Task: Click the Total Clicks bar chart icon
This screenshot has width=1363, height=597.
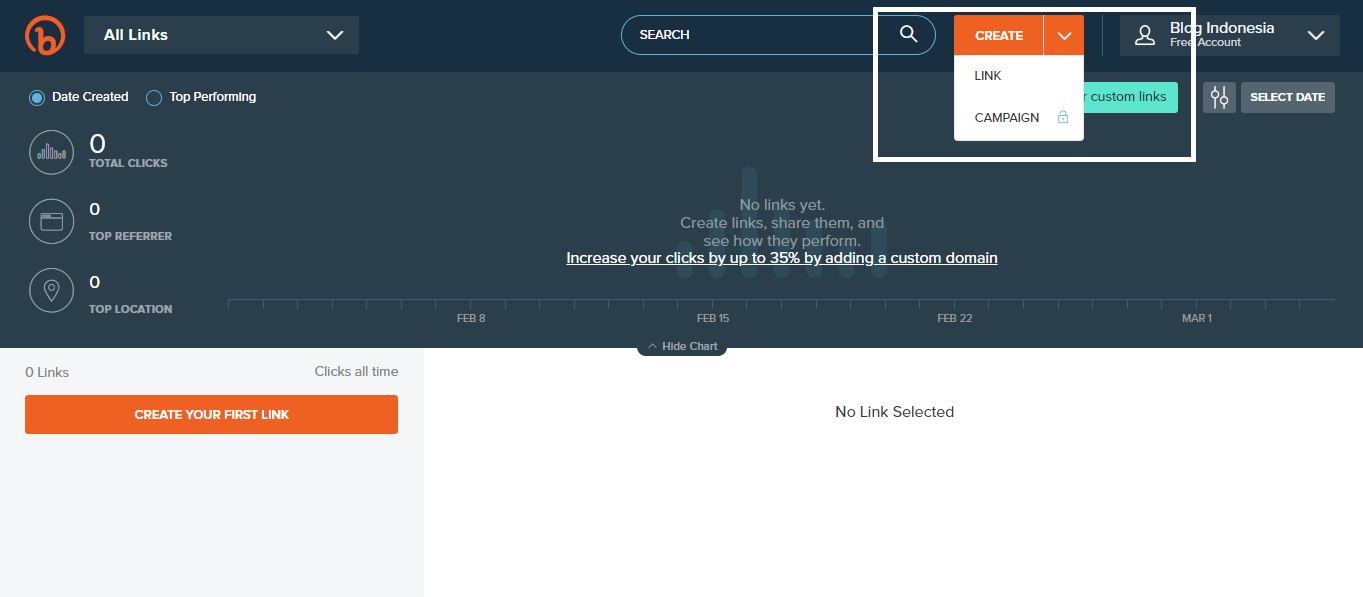Action: click(x=51, y=152)
